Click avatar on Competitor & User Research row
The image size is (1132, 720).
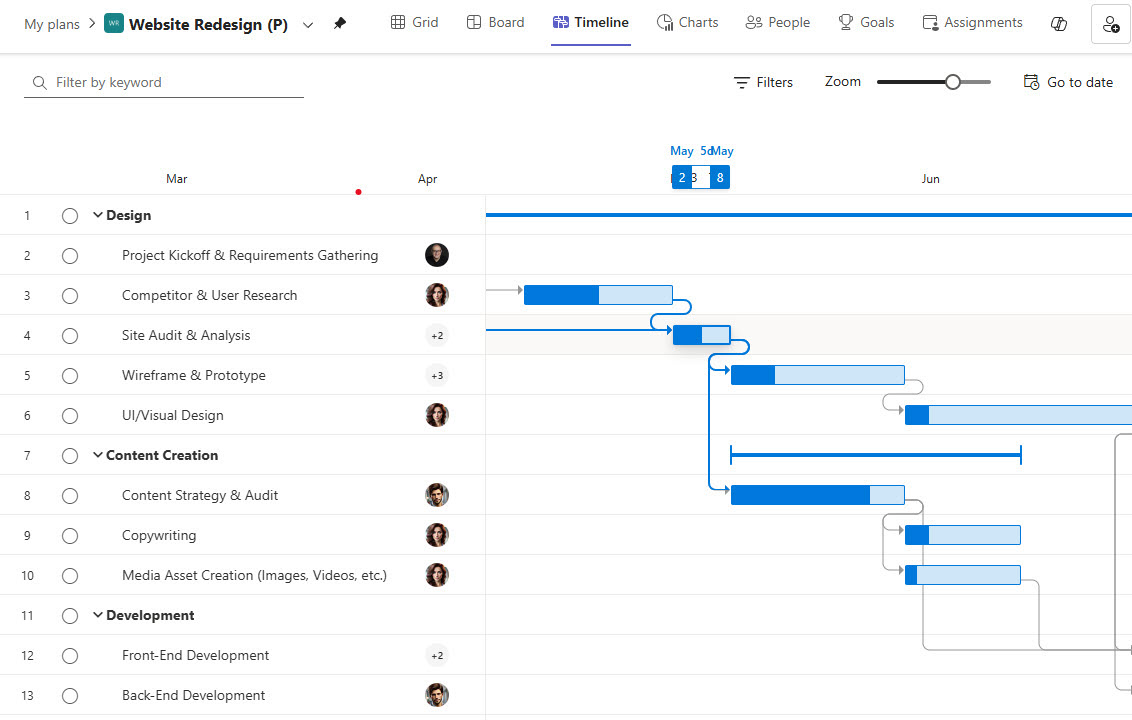click(437, 295)
